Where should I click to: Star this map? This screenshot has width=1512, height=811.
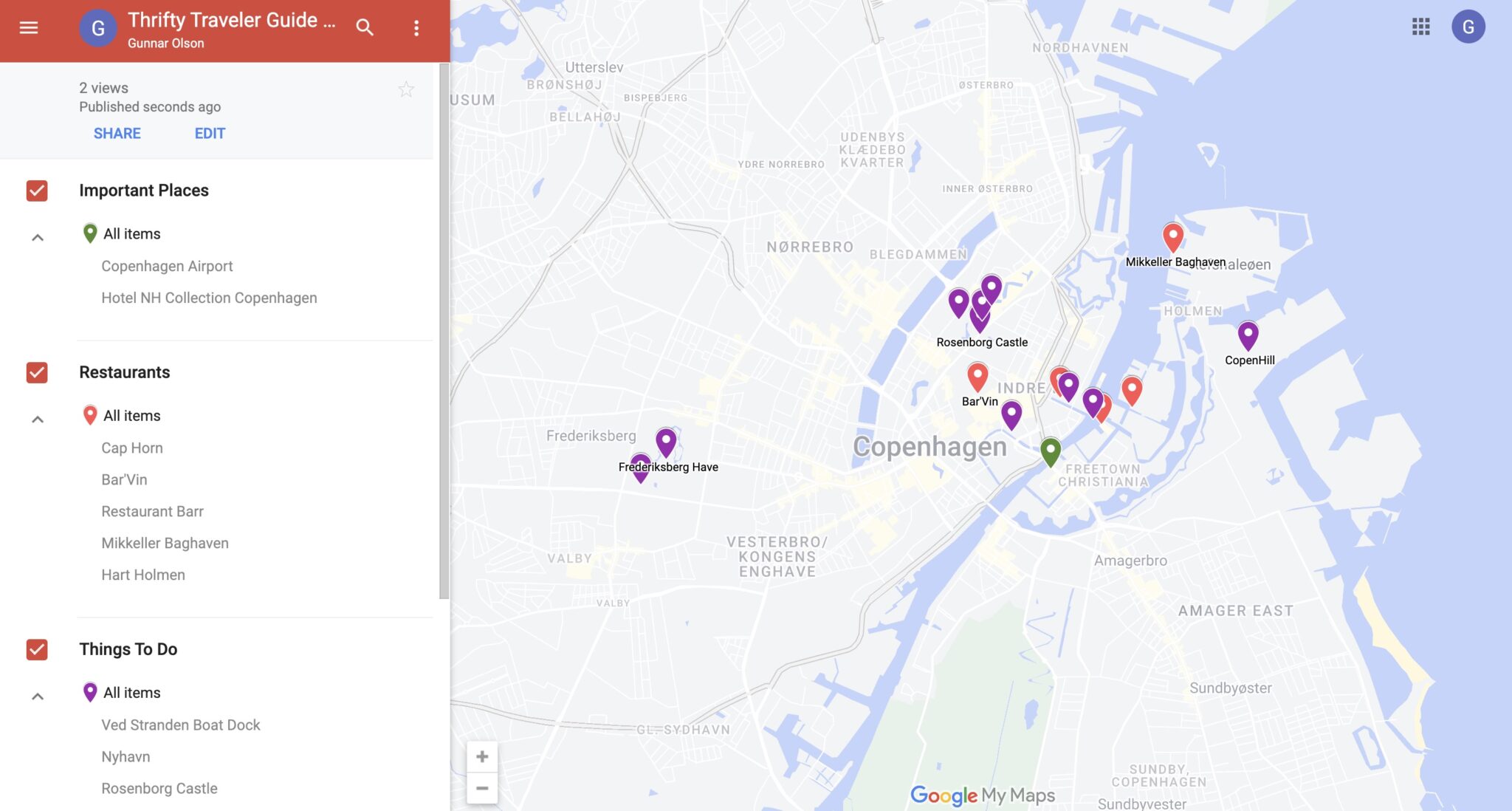pyautogui.click(x=406, y=89)
